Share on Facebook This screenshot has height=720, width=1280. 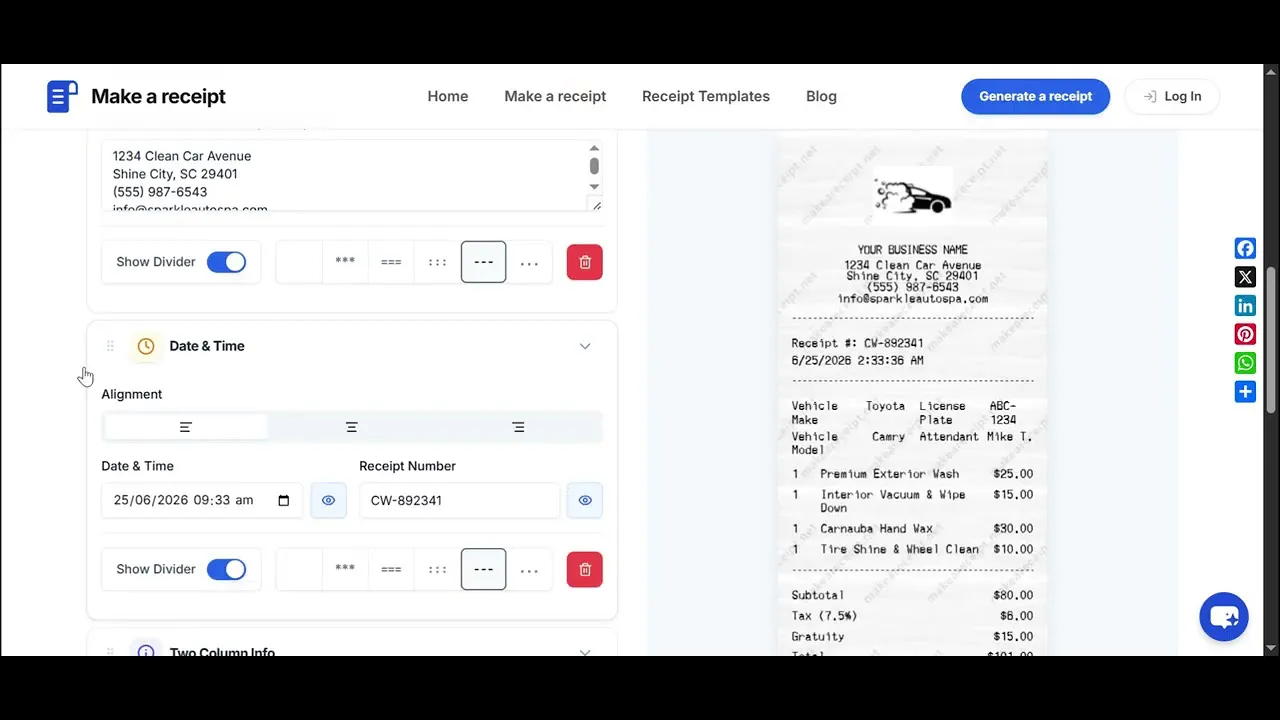pos(1245,248)
